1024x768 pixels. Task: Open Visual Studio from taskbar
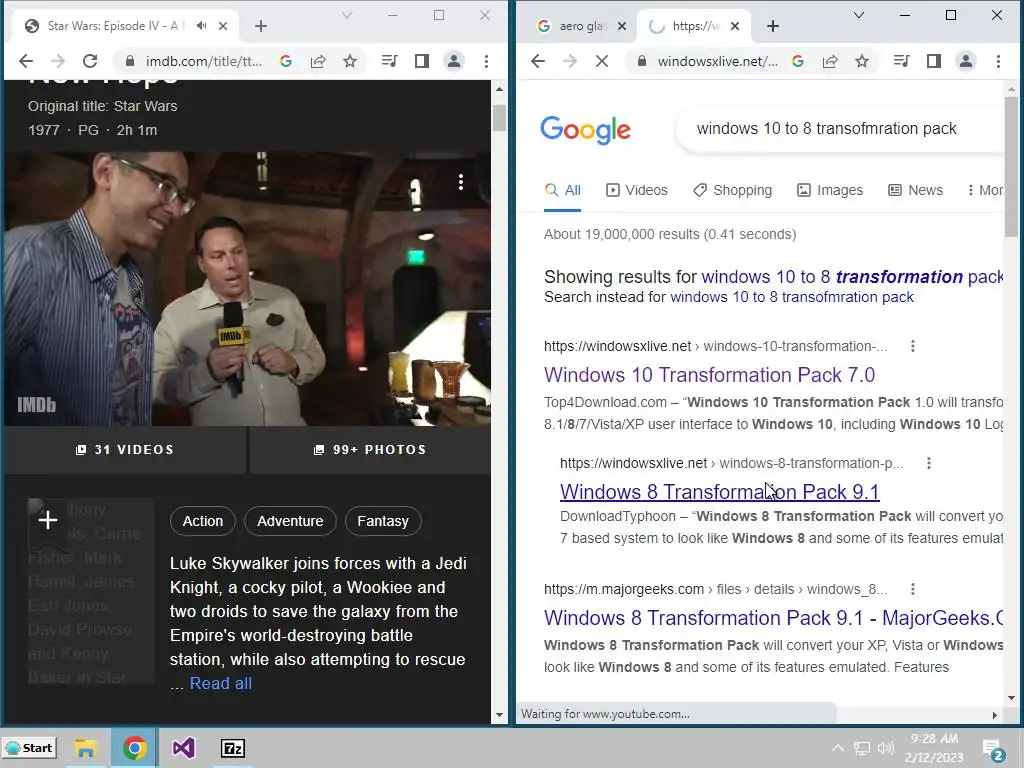click(x=184, y=748)
